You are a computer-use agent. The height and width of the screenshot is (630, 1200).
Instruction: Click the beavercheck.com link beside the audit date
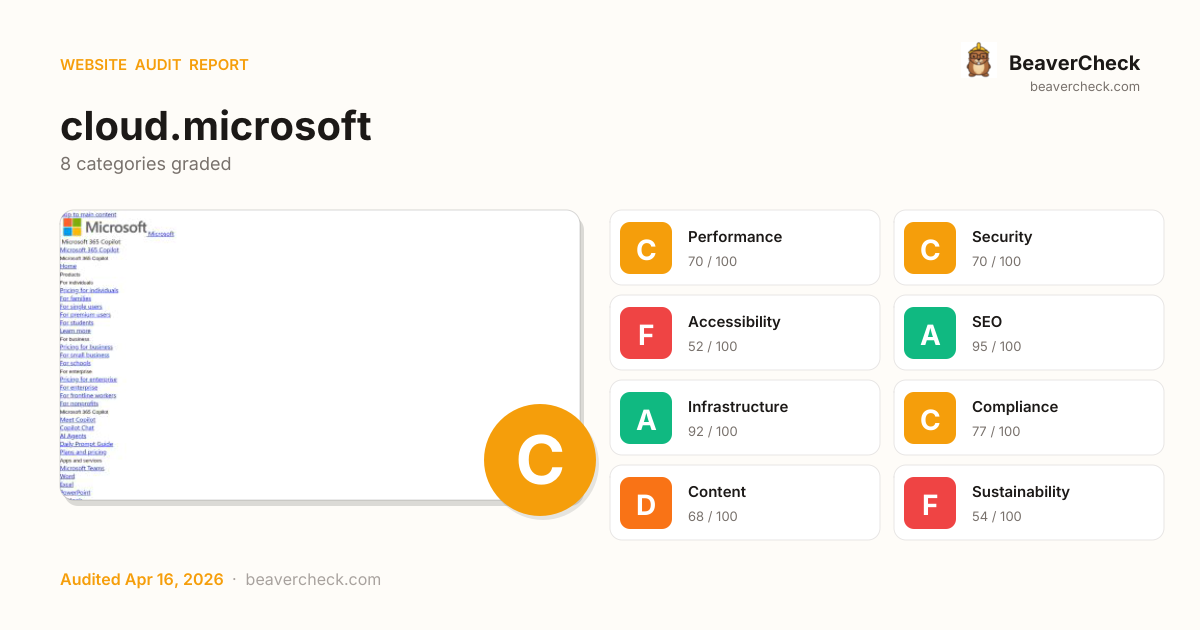coord(313,580)
